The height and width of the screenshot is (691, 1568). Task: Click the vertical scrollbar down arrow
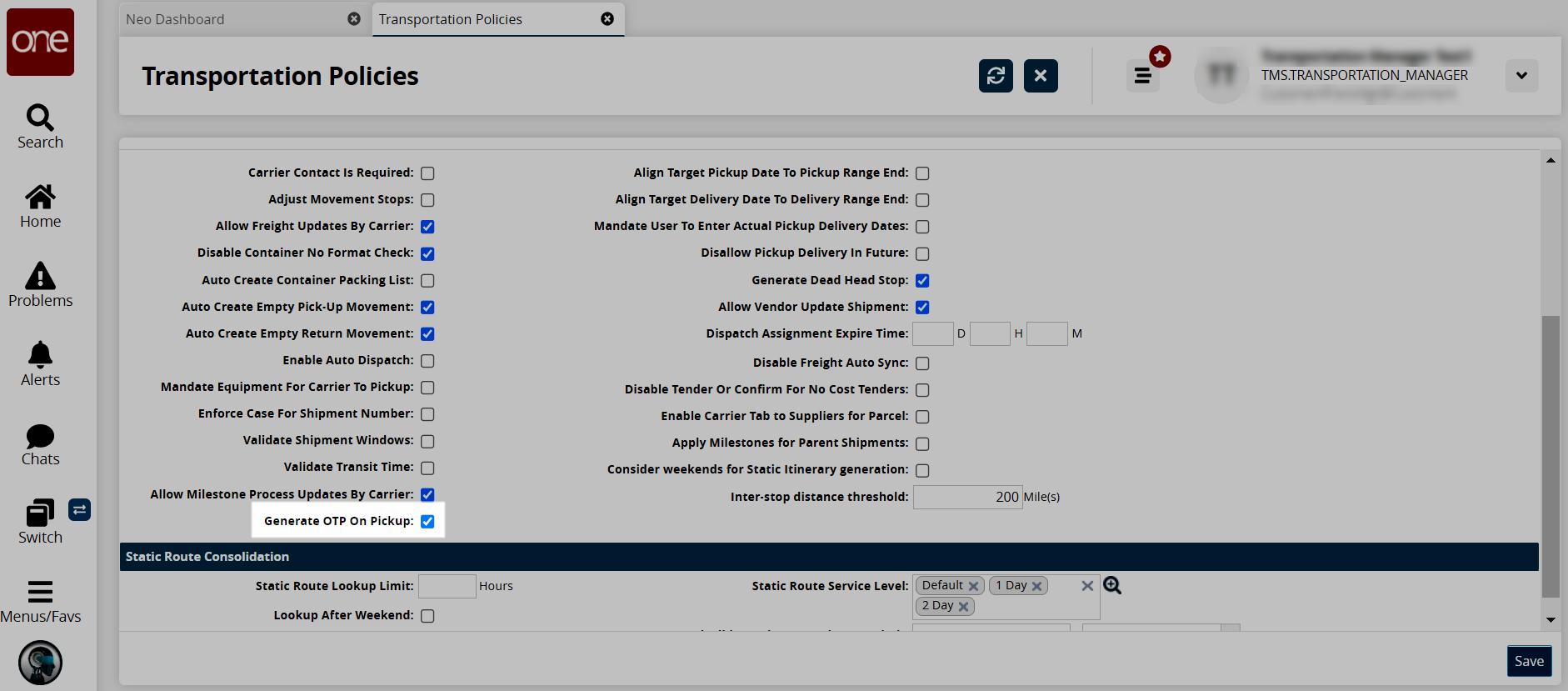pyautogui.click(x=1551, y=619)
